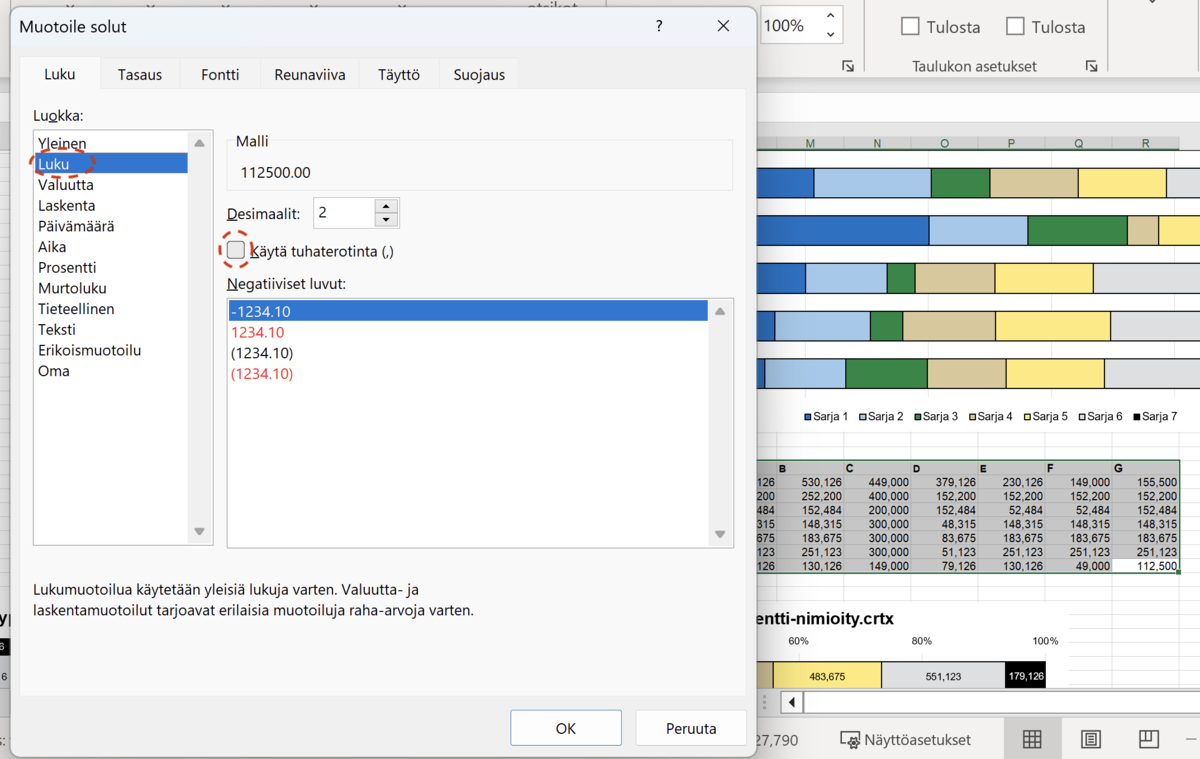Decrease Desimaalit value with down arrow
The image size is (1200, 759).
tap(386, 220)
